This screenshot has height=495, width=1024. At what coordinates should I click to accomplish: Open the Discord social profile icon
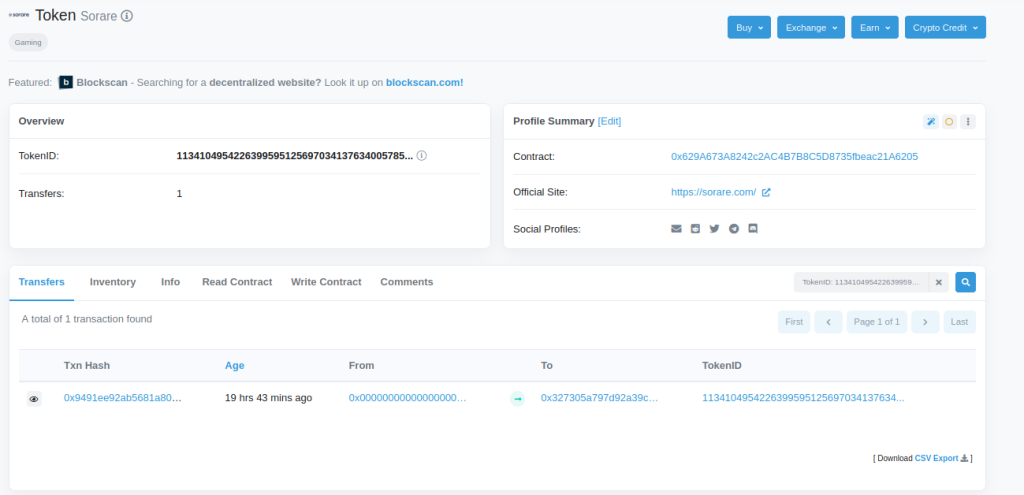pos(753,229)
